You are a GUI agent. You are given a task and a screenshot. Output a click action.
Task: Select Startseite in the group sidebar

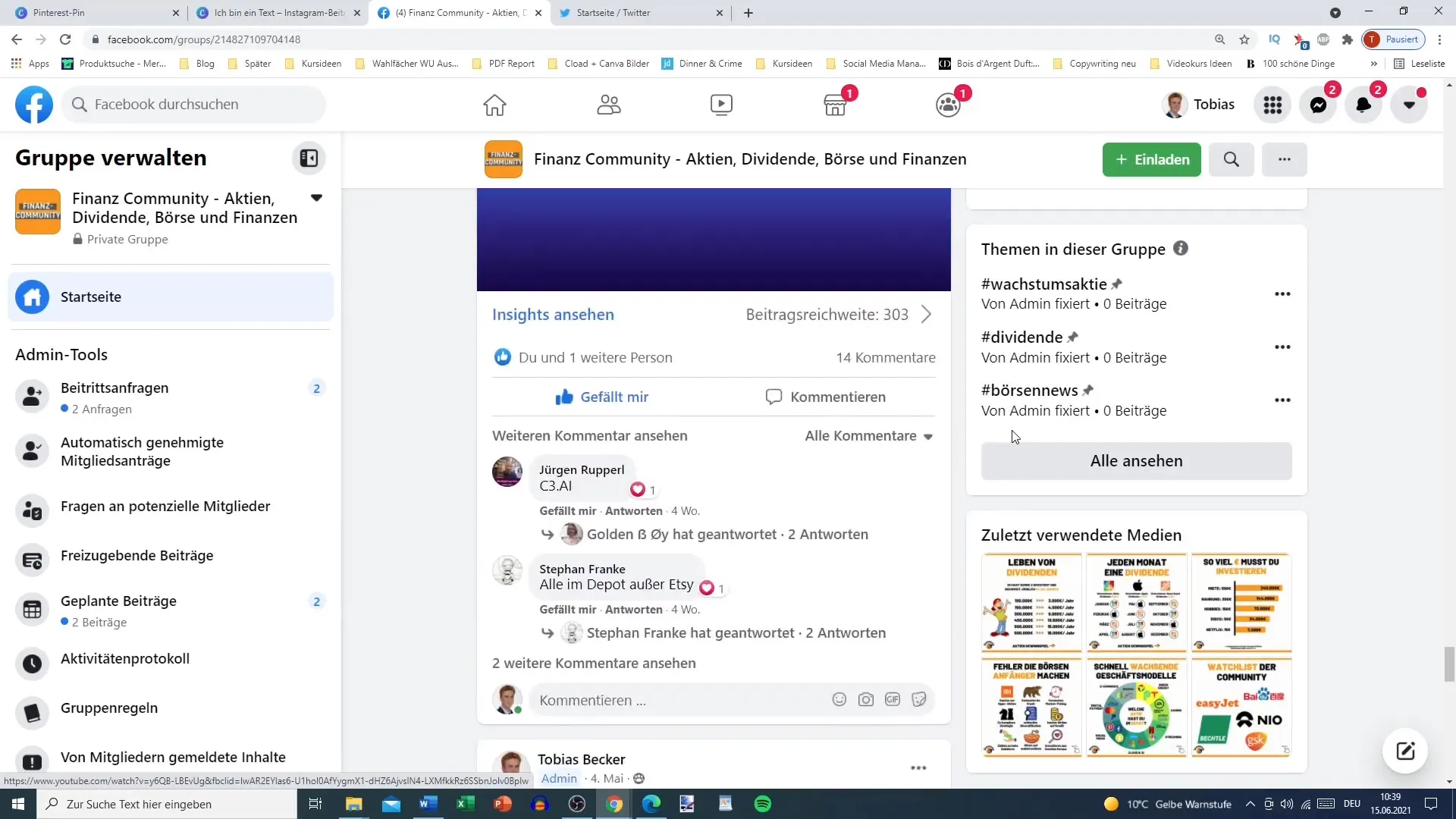[171, 297]
